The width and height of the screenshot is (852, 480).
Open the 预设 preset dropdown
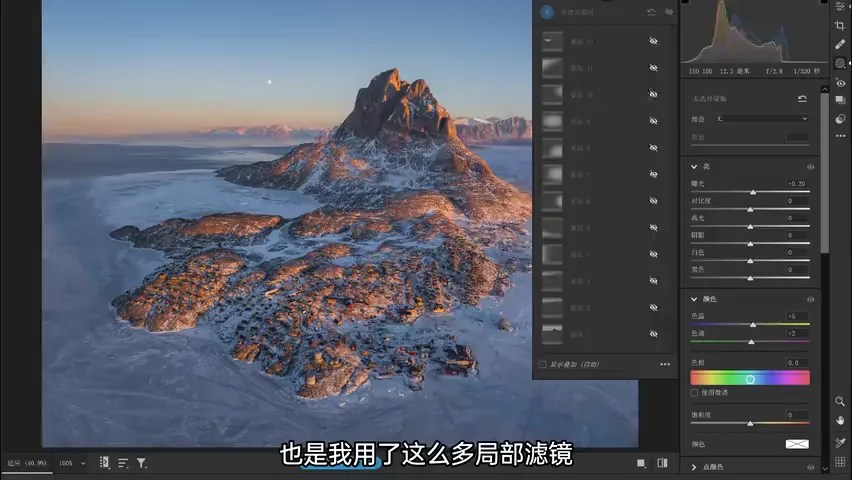pos(762,119)
